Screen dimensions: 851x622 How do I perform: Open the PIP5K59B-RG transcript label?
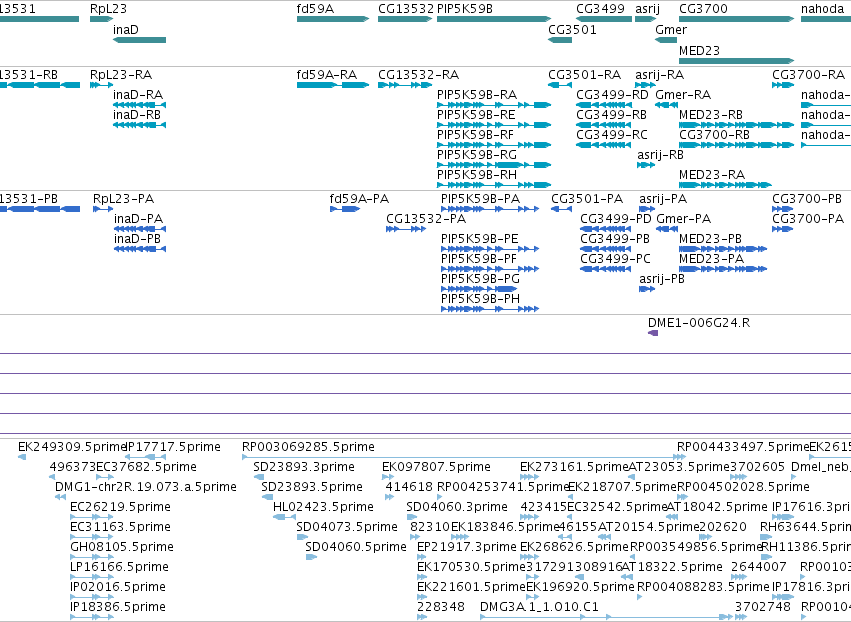click(477, 155)
